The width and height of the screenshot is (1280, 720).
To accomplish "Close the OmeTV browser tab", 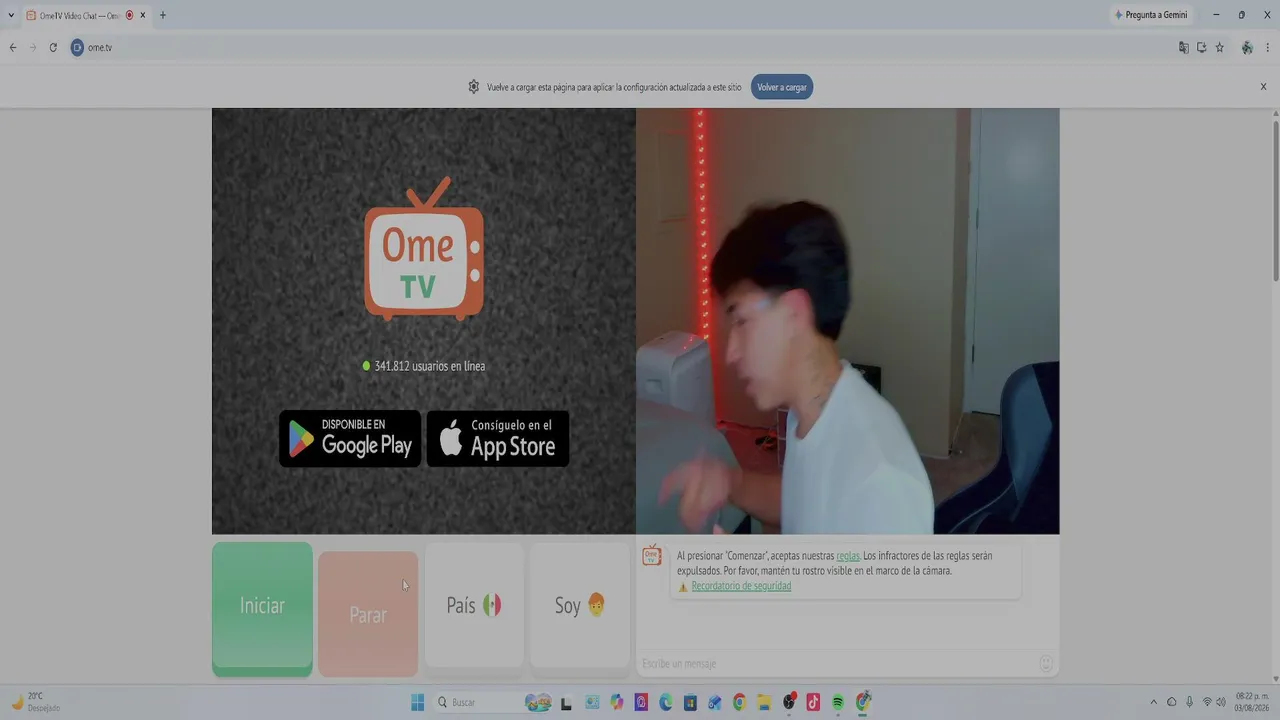I will tap(143, 15).
